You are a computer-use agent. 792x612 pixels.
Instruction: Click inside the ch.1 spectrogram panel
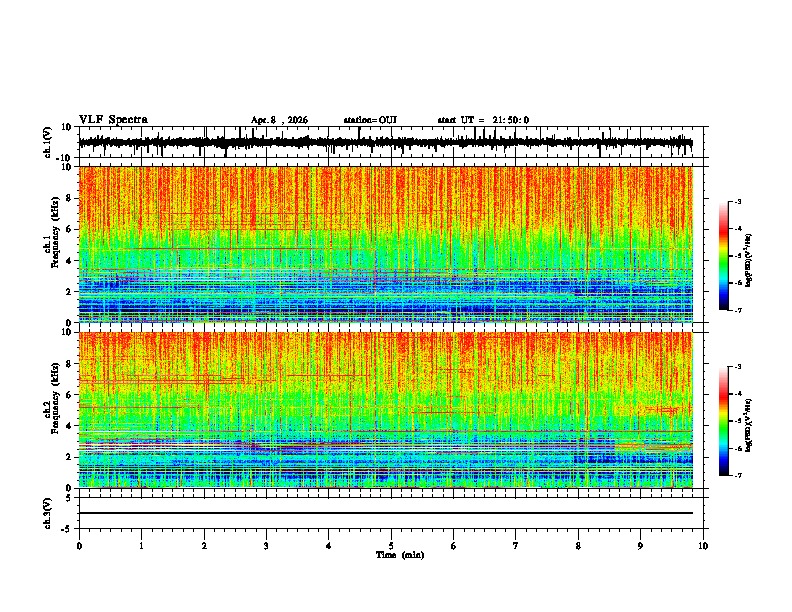(385, 244)
